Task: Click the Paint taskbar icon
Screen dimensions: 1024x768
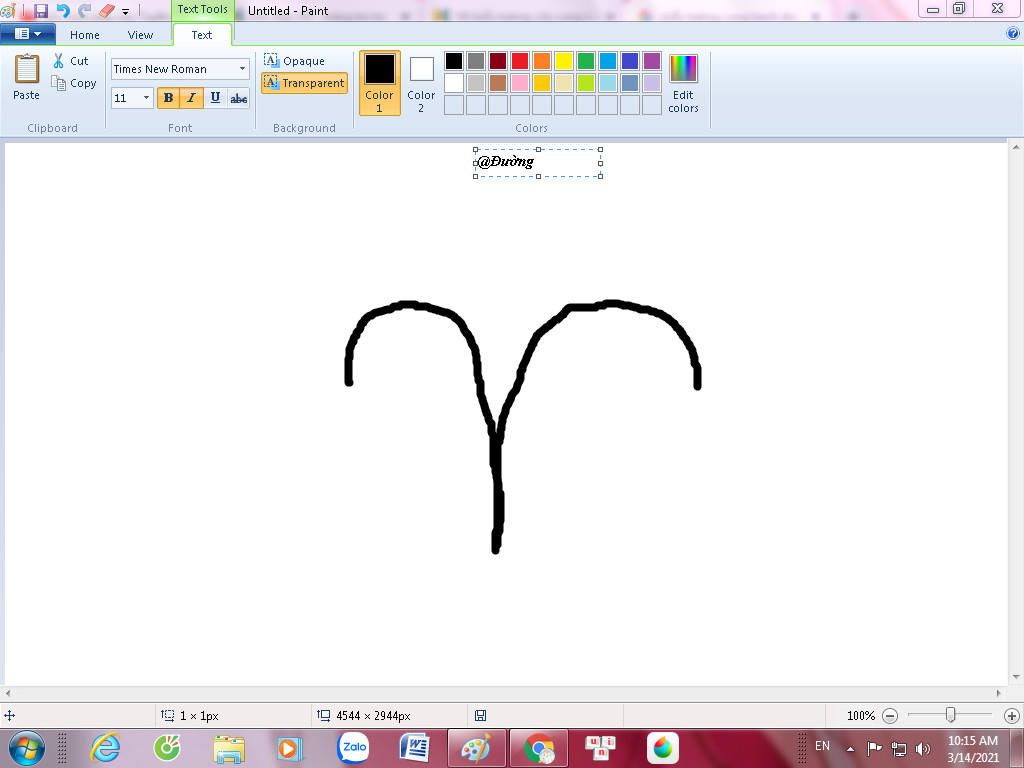Action: 476,748
